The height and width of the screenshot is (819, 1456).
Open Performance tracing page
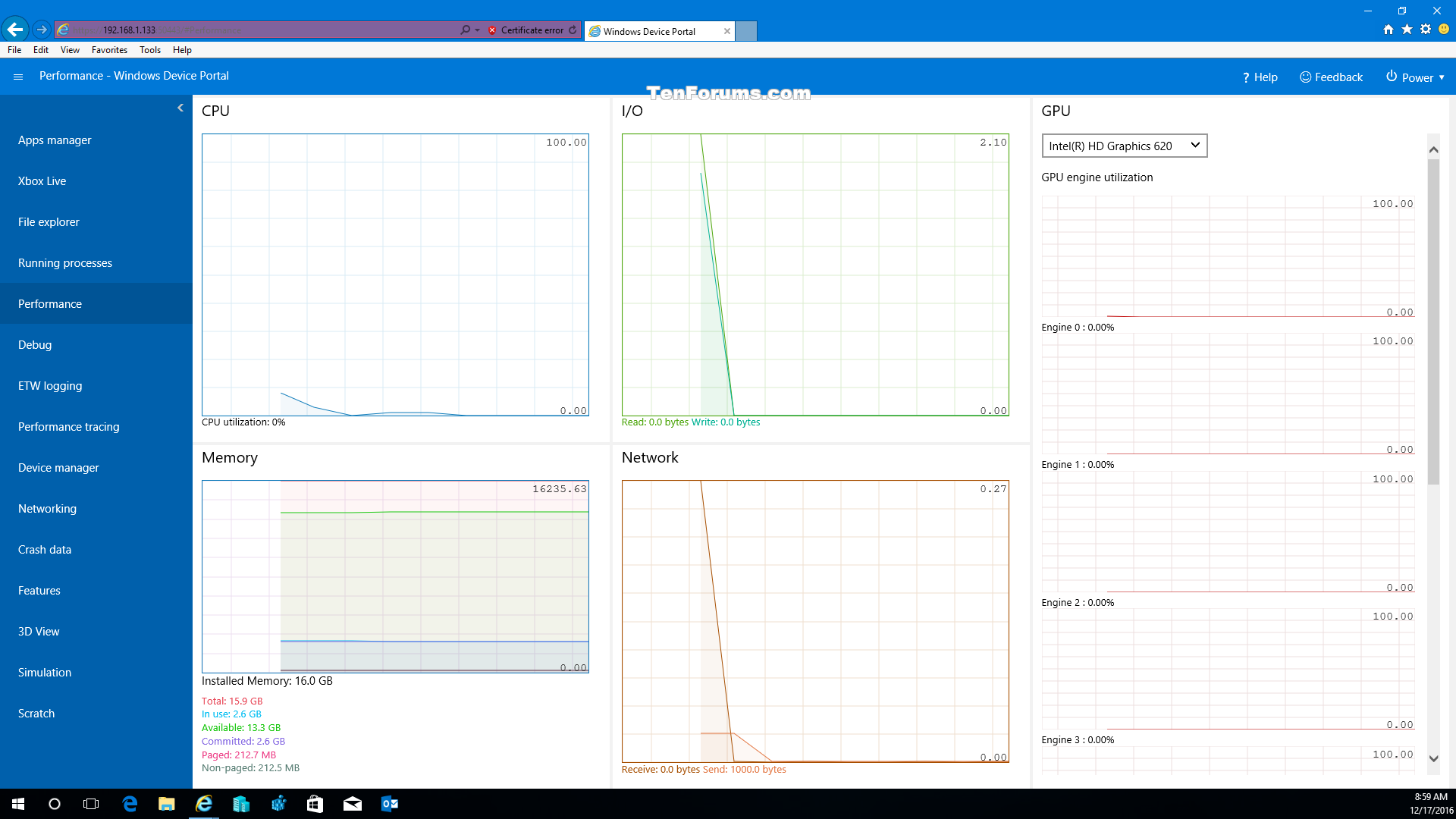tap(96, 427)
